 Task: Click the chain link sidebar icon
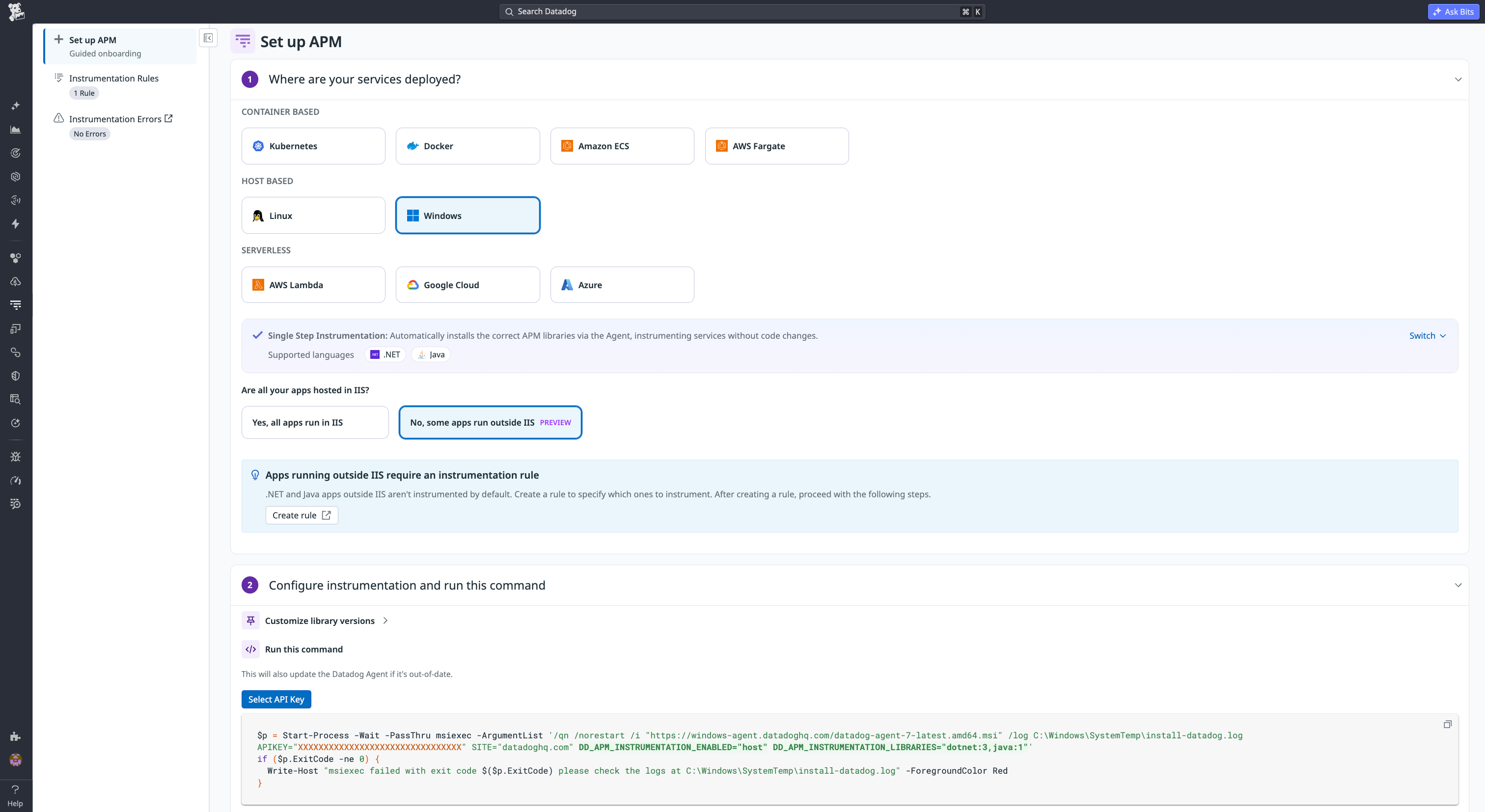(x=16, y=352)
